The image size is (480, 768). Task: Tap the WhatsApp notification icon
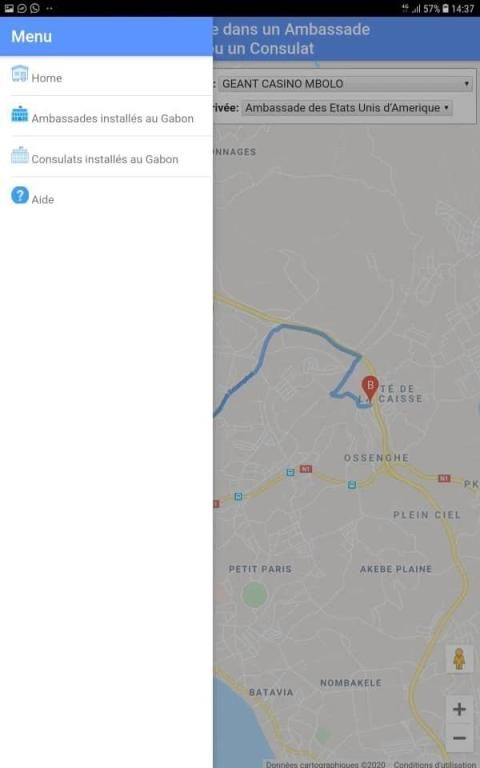pyautogui.click(x=35, y=8)
